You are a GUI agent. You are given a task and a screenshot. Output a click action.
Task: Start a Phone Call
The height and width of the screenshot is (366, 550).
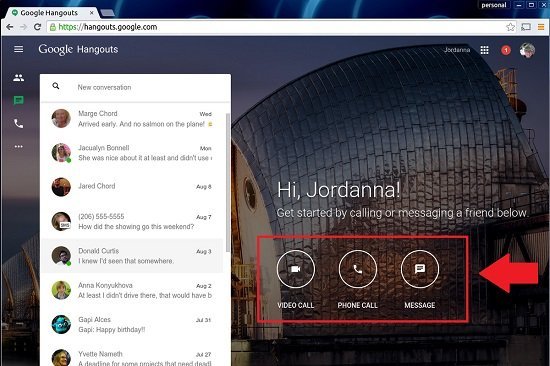click(x=358, y=269)
